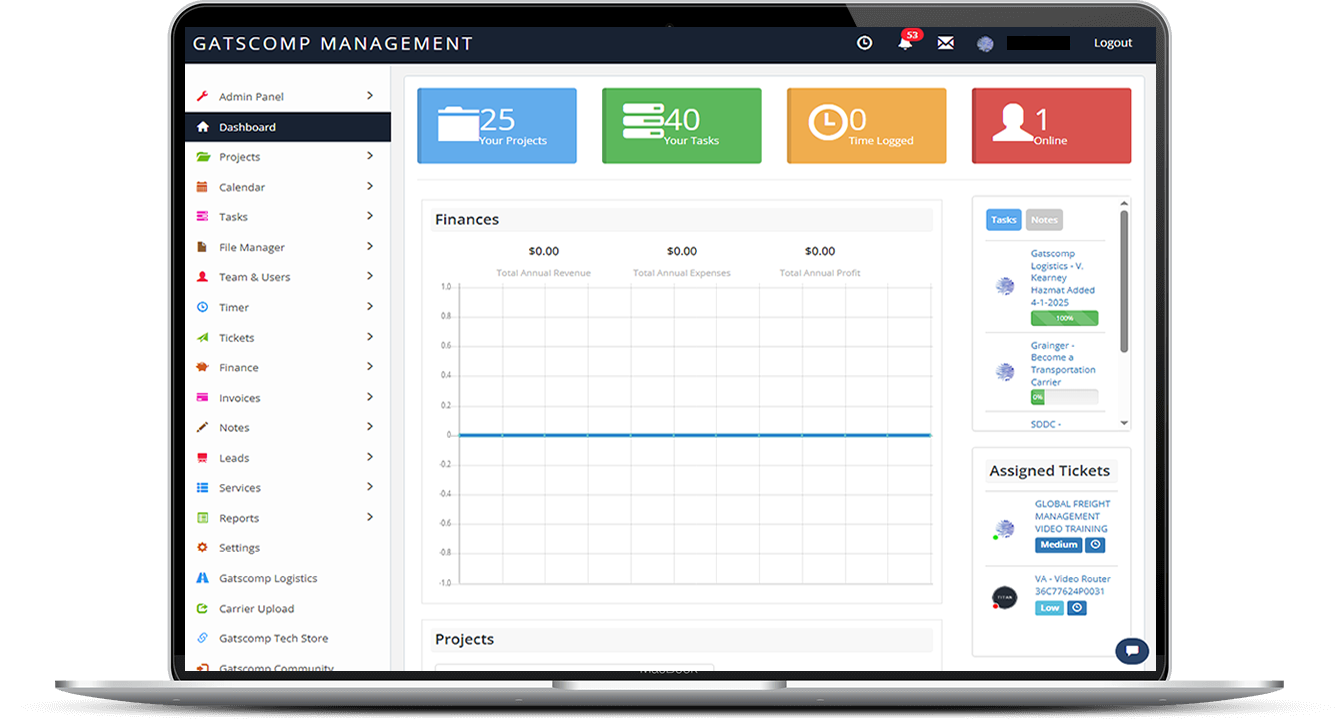This screenshot has width=1340, height=720.
Task: Open Dashboard in the sidebar
Action: (247, 127)
